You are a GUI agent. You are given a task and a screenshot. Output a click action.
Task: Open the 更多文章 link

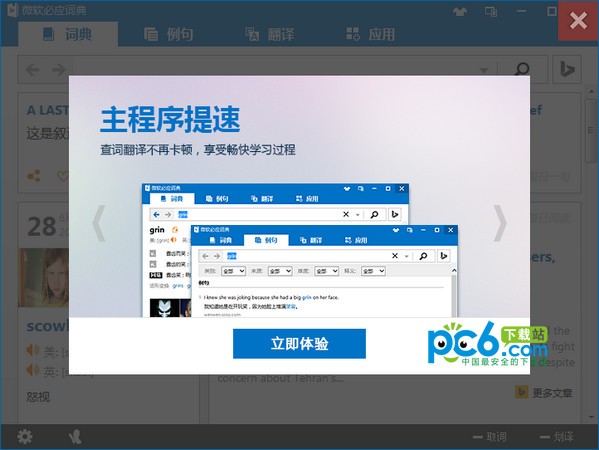point(544,392)
